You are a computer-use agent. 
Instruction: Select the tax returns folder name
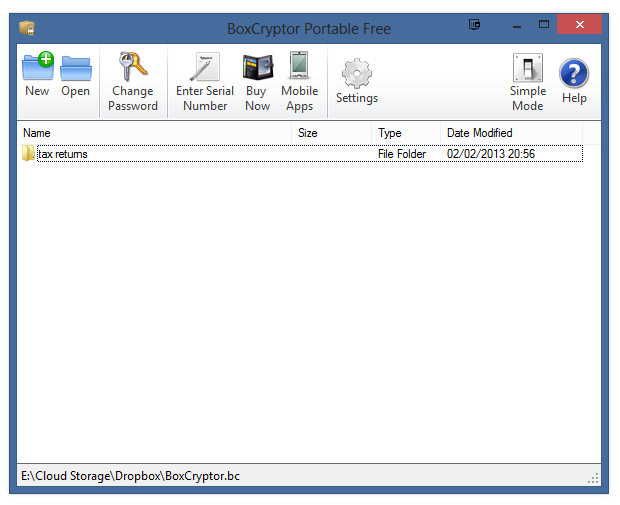[63, 154]
